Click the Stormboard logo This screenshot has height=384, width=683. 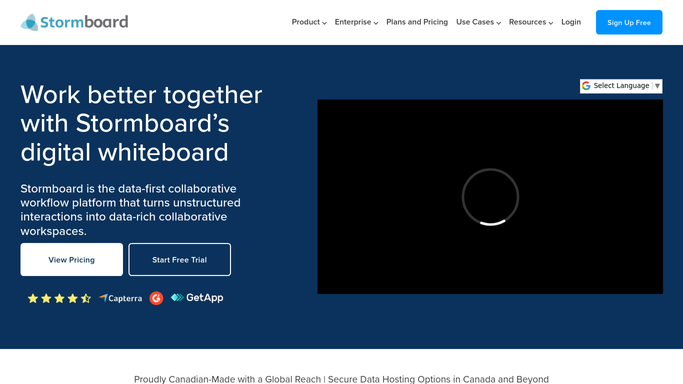74,22
